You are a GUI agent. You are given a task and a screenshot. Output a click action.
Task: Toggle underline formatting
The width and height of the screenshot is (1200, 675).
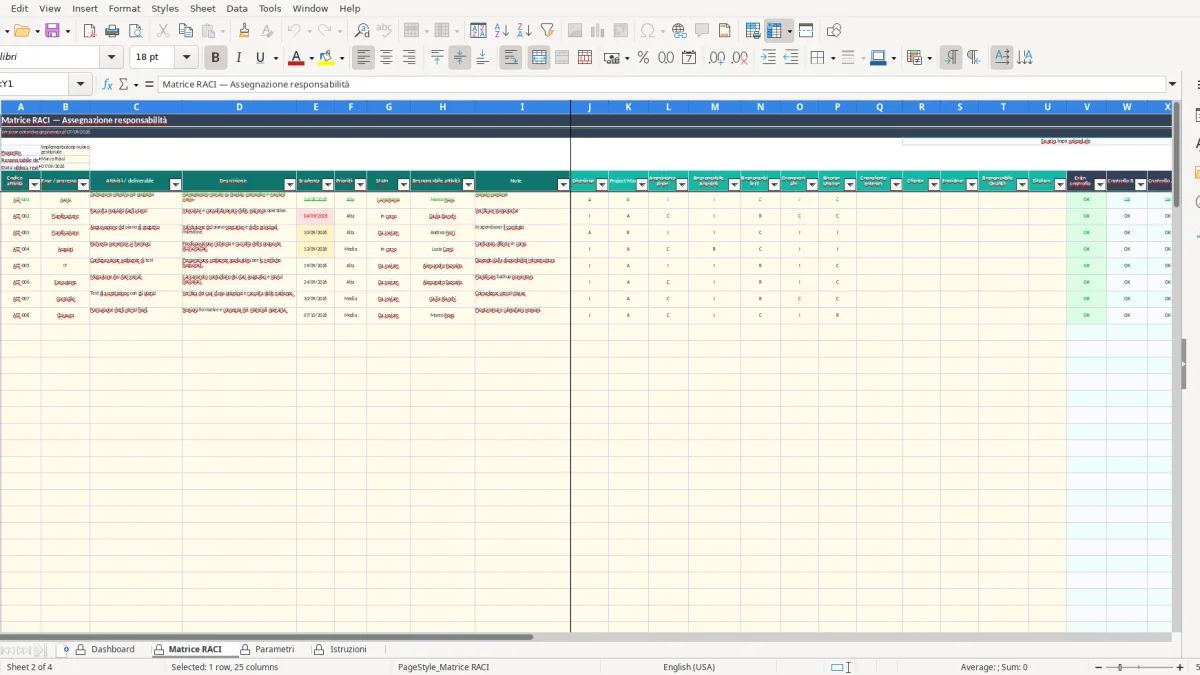[261, 58]
